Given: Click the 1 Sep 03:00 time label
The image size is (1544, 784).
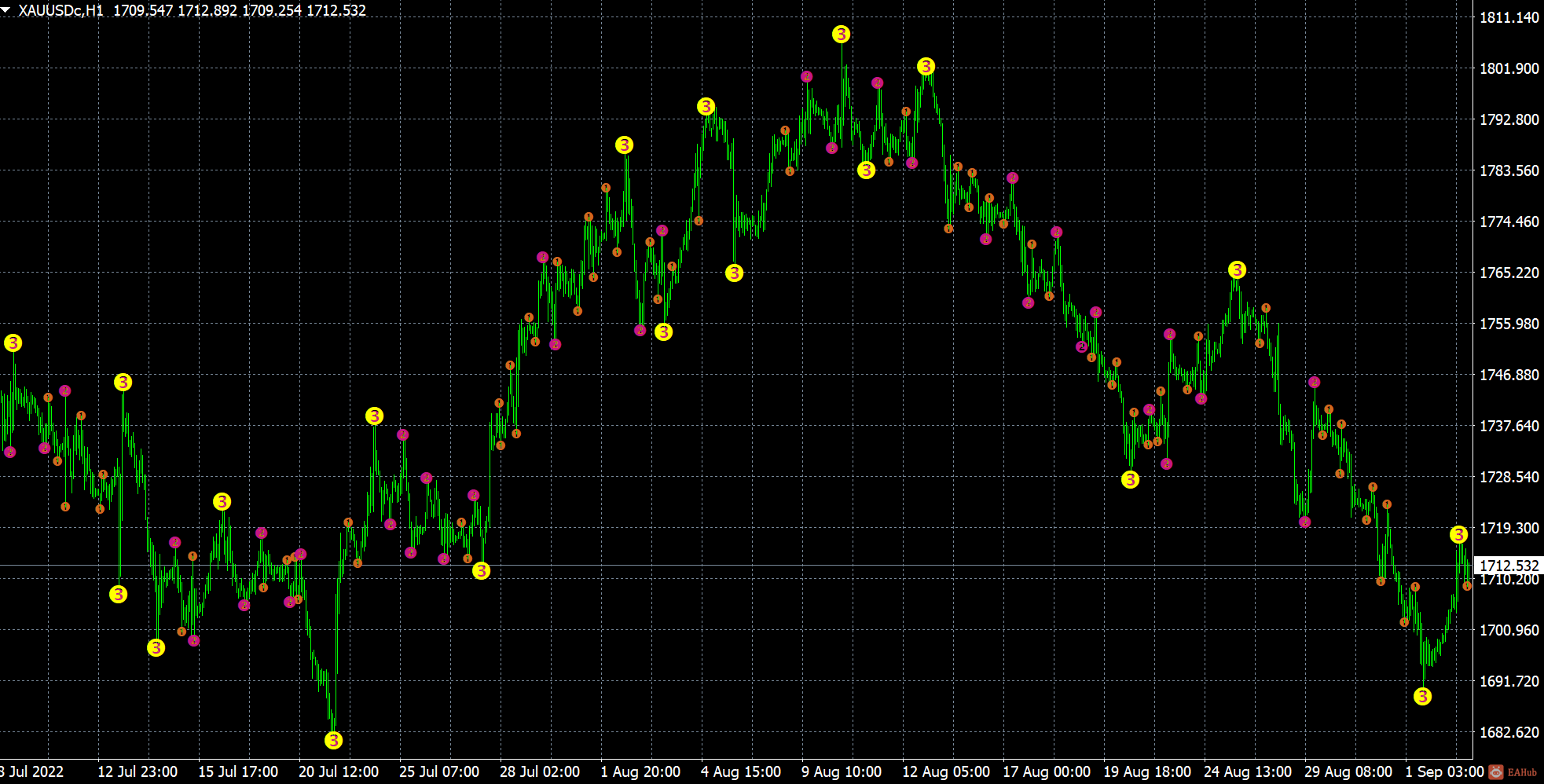Looking at the screenshot, I should click(1444, 771).
